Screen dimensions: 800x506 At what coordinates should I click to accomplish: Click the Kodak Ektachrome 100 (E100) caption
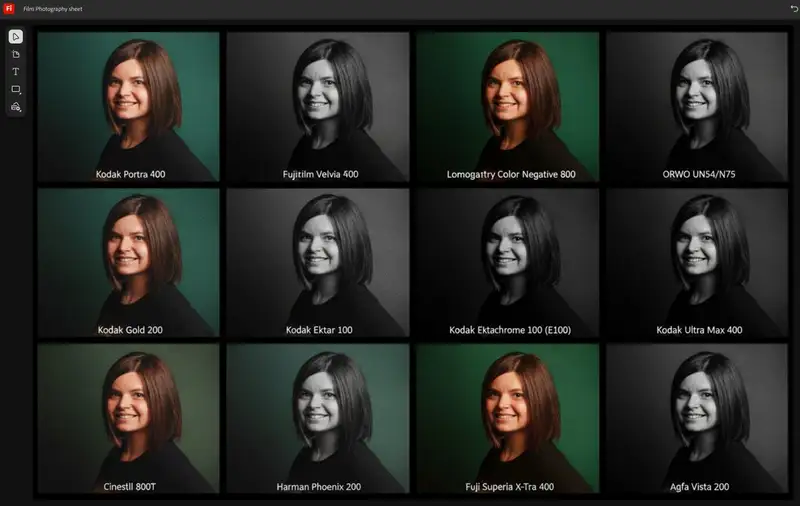point(510,330)
